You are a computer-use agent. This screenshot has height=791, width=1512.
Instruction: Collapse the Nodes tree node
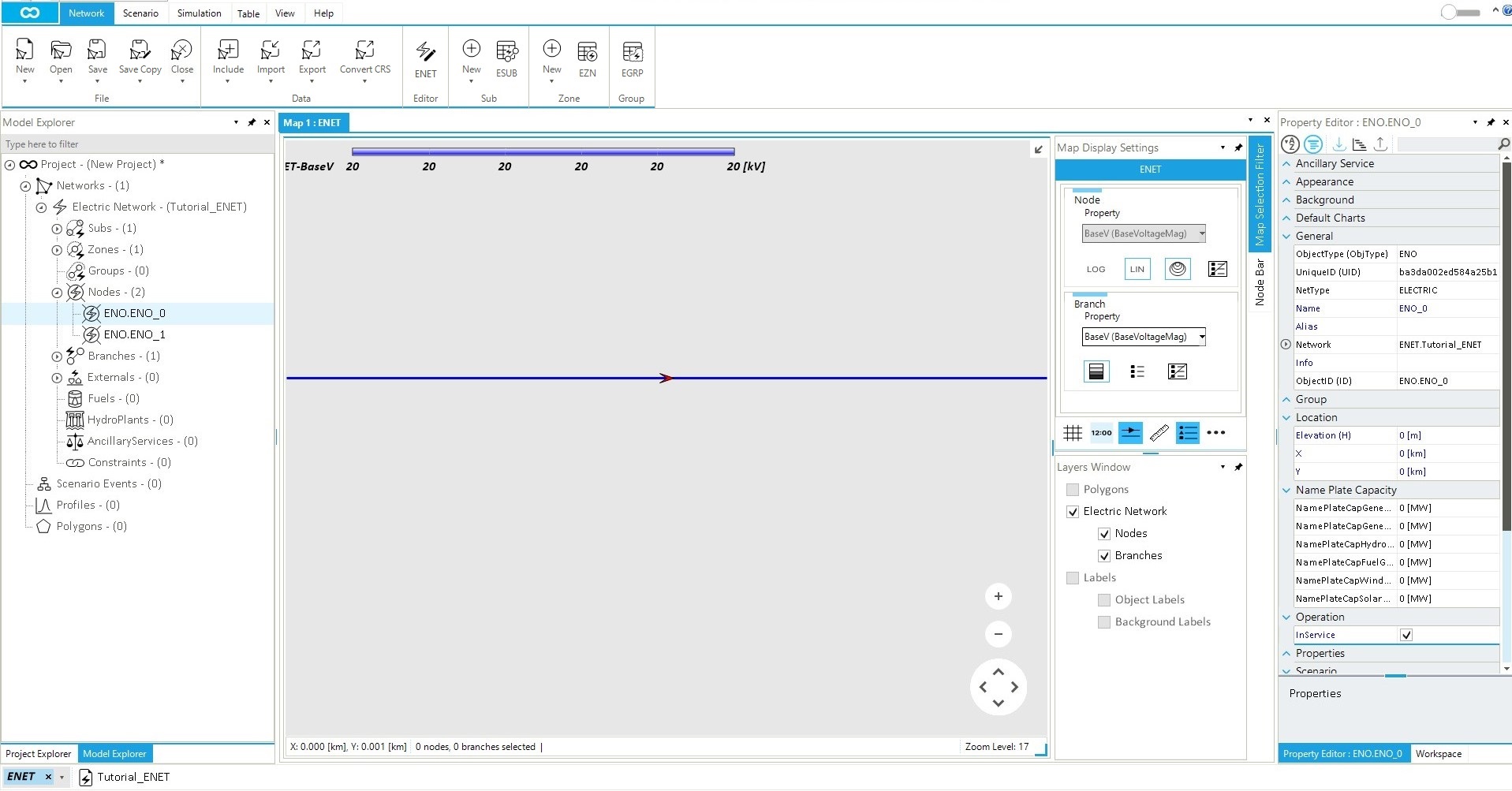pos(57,293)
